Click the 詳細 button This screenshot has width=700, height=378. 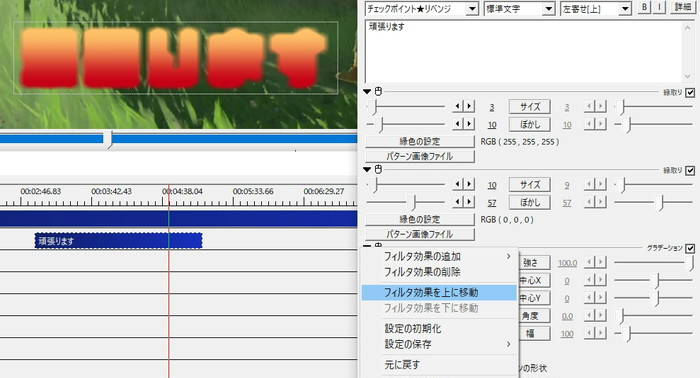point(682,8)
